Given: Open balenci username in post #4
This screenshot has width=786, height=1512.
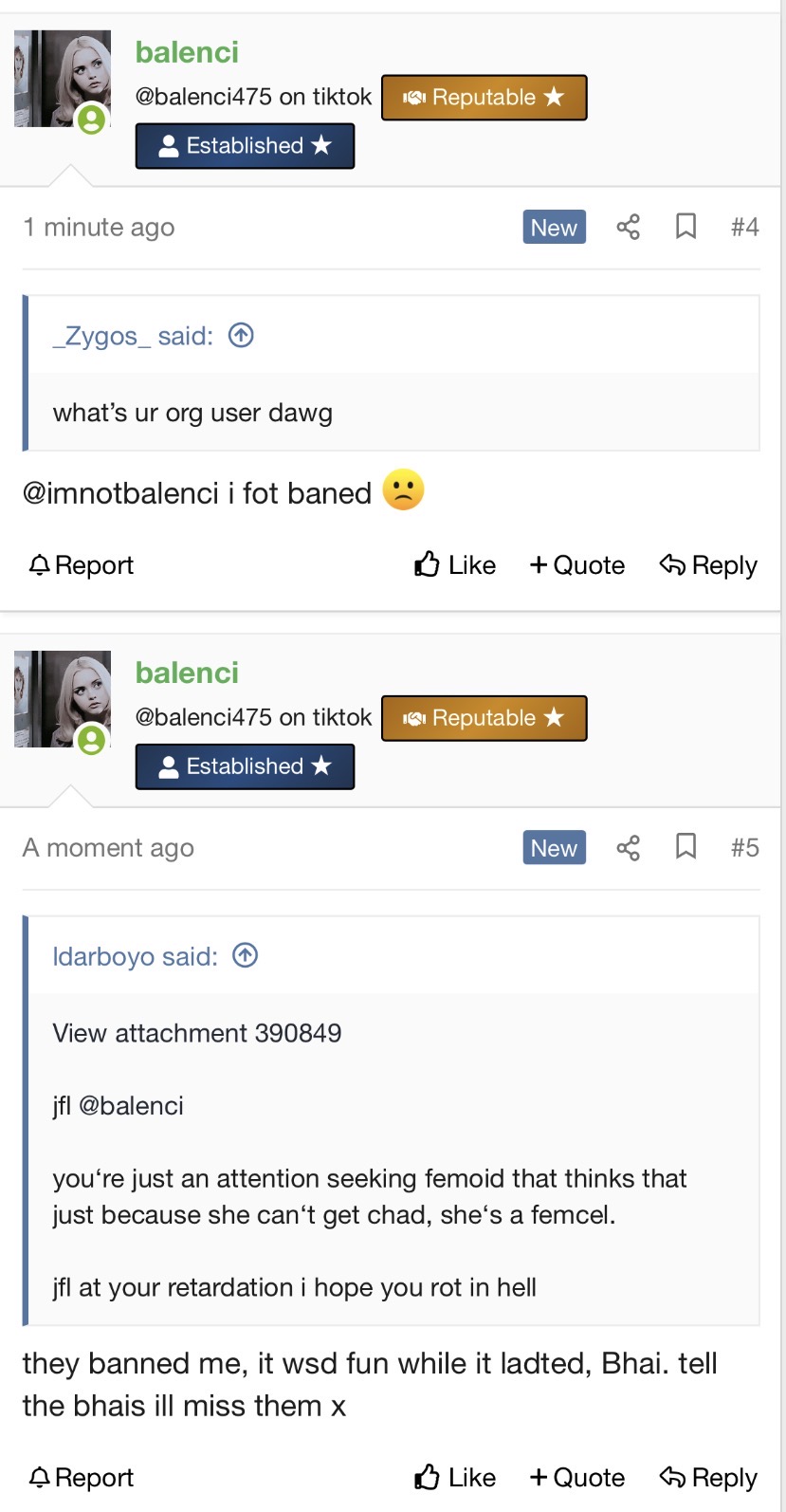Looking at the screenshot, I should pos(187,52).
